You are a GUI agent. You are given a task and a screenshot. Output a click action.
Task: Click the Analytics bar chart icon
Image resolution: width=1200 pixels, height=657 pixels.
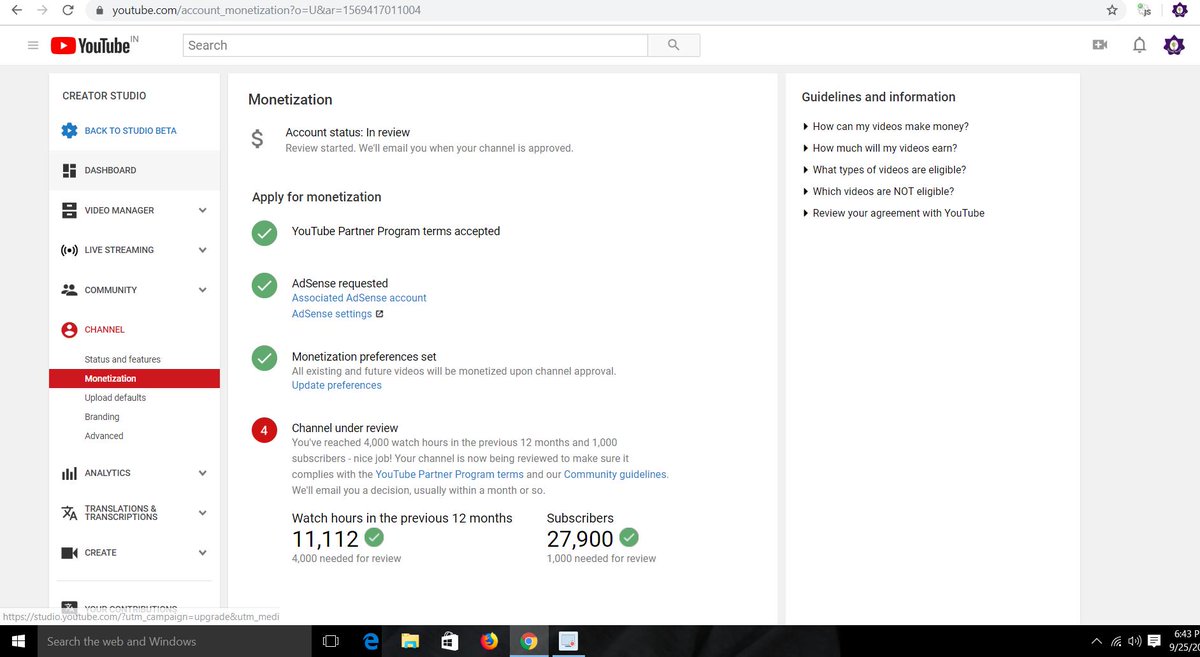tap(69, 473)
